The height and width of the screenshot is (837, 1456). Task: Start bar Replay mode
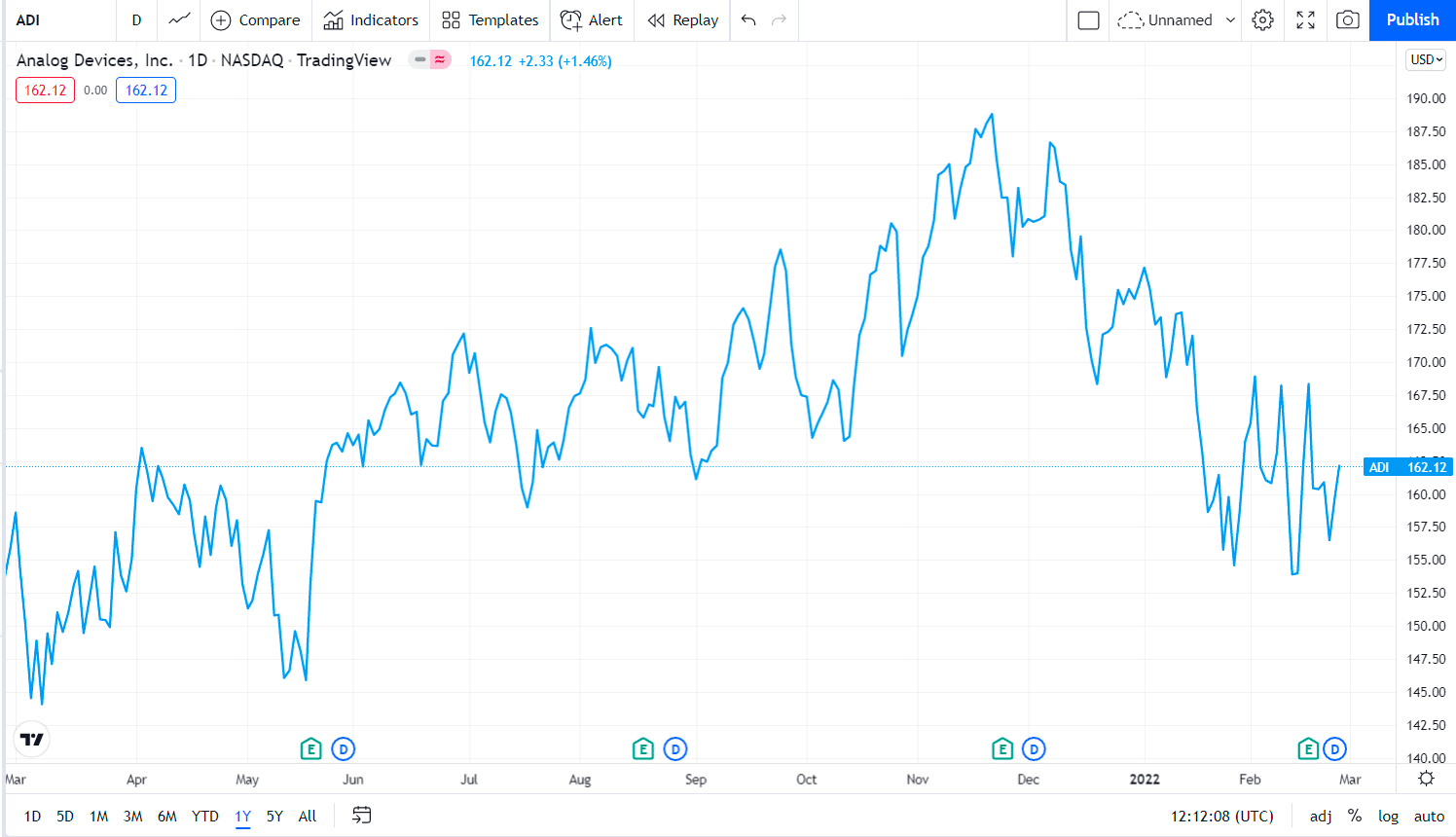(x=683, y=20)
